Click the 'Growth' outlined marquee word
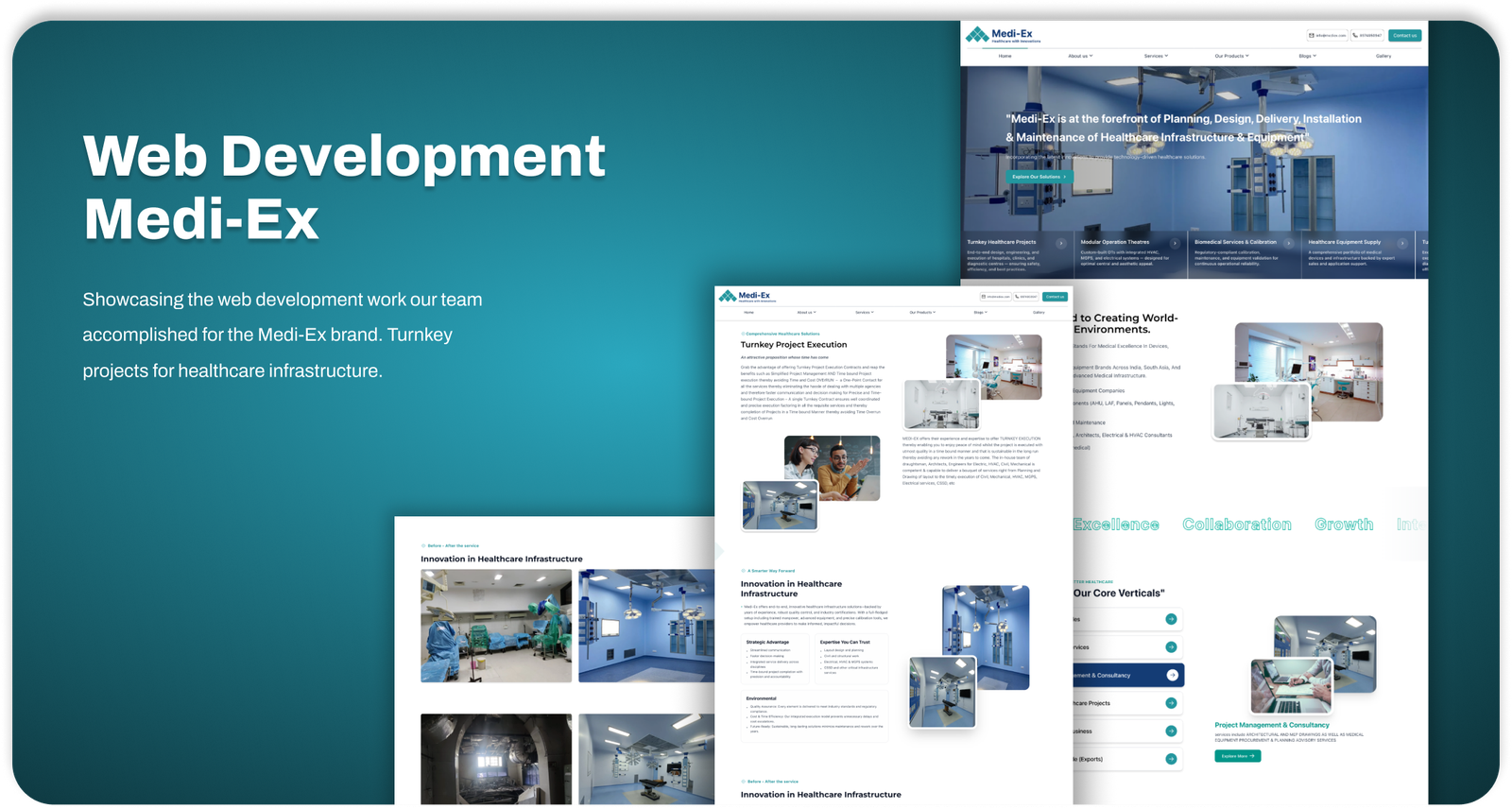1512x809 pixels. tap(1344, 525)
